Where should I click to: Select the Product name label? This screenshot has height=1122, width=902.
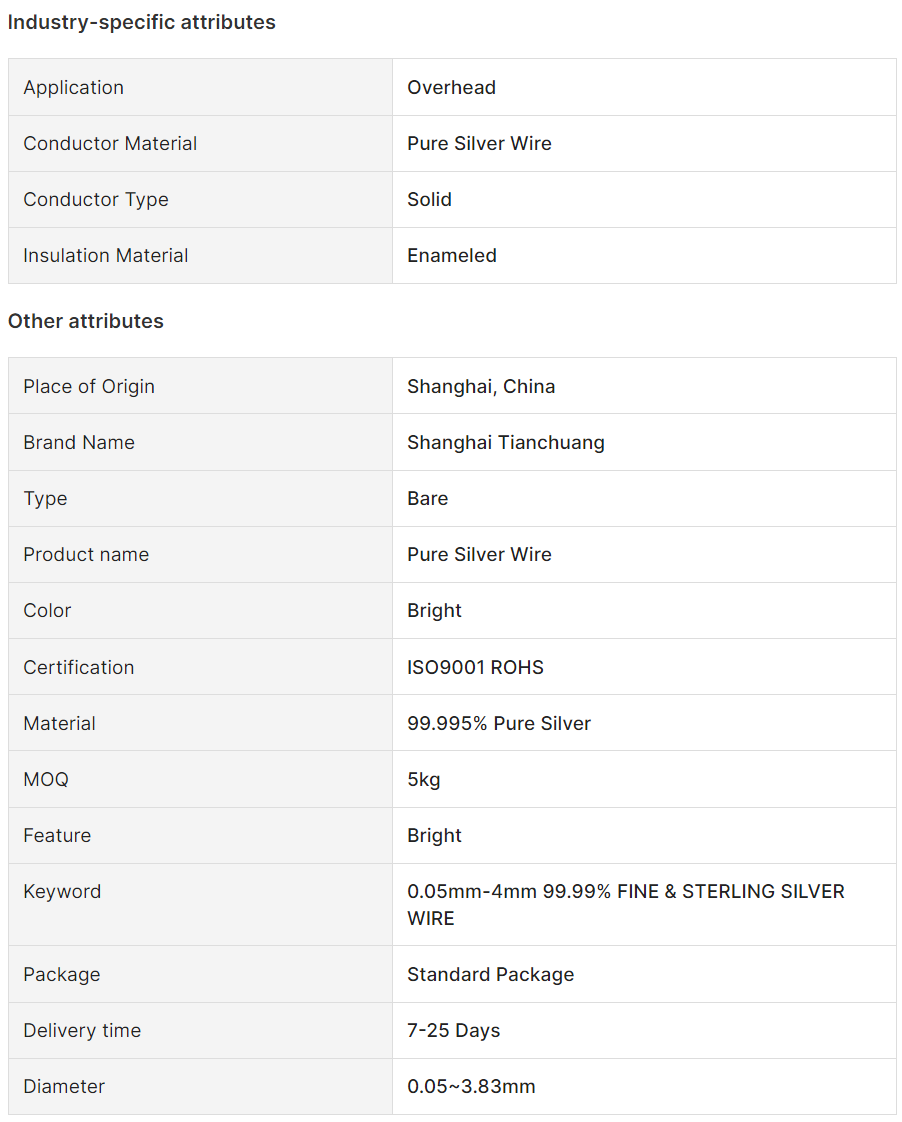tap(86, 555)
